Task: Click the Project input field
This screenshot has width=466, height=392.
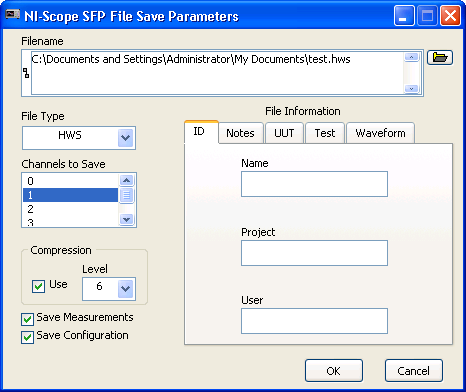Action: 314,253
